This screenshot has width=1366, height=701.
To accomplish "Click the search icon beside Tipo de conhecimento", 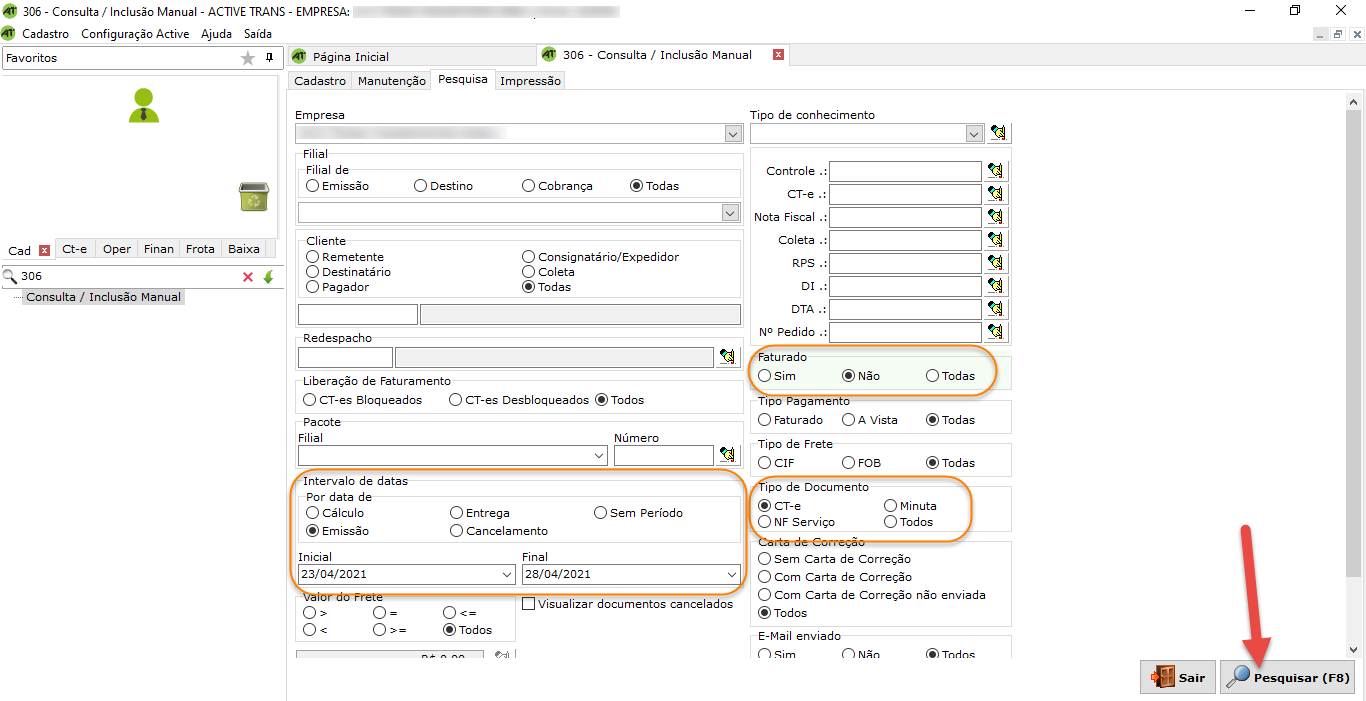I will pos(997,133).
